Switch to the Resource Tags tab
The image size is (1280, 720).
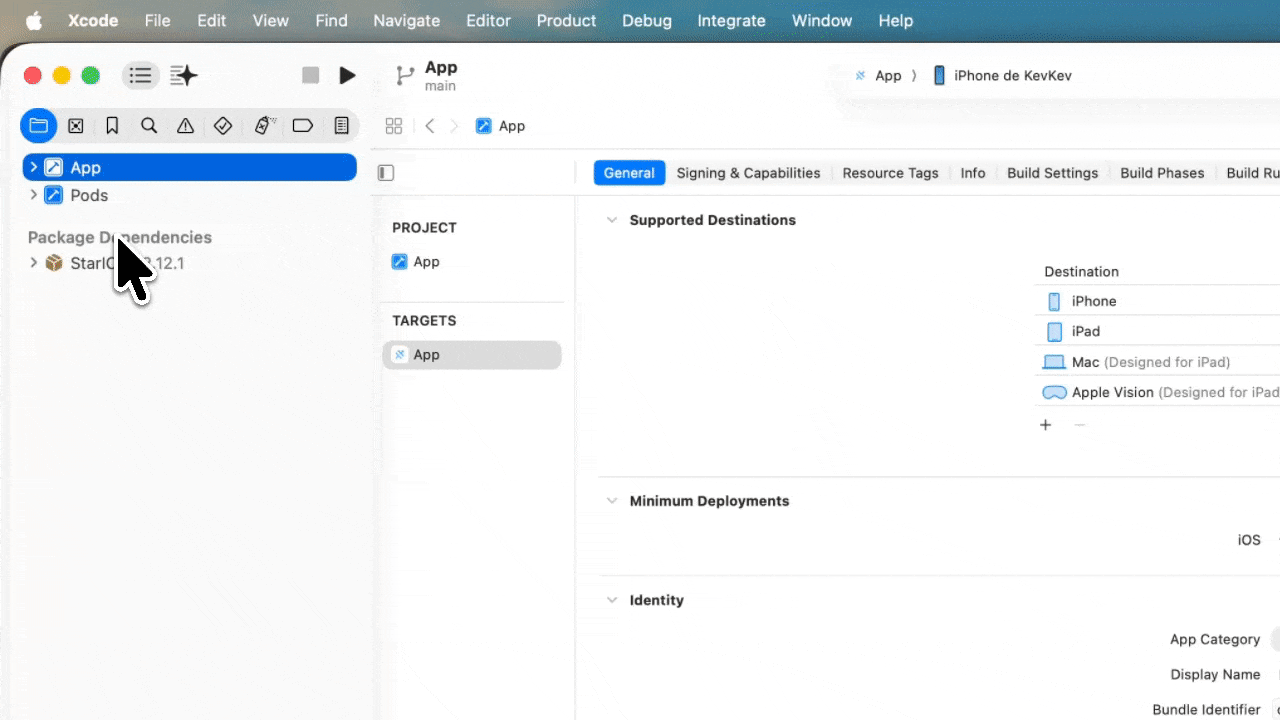coord(890,173)
